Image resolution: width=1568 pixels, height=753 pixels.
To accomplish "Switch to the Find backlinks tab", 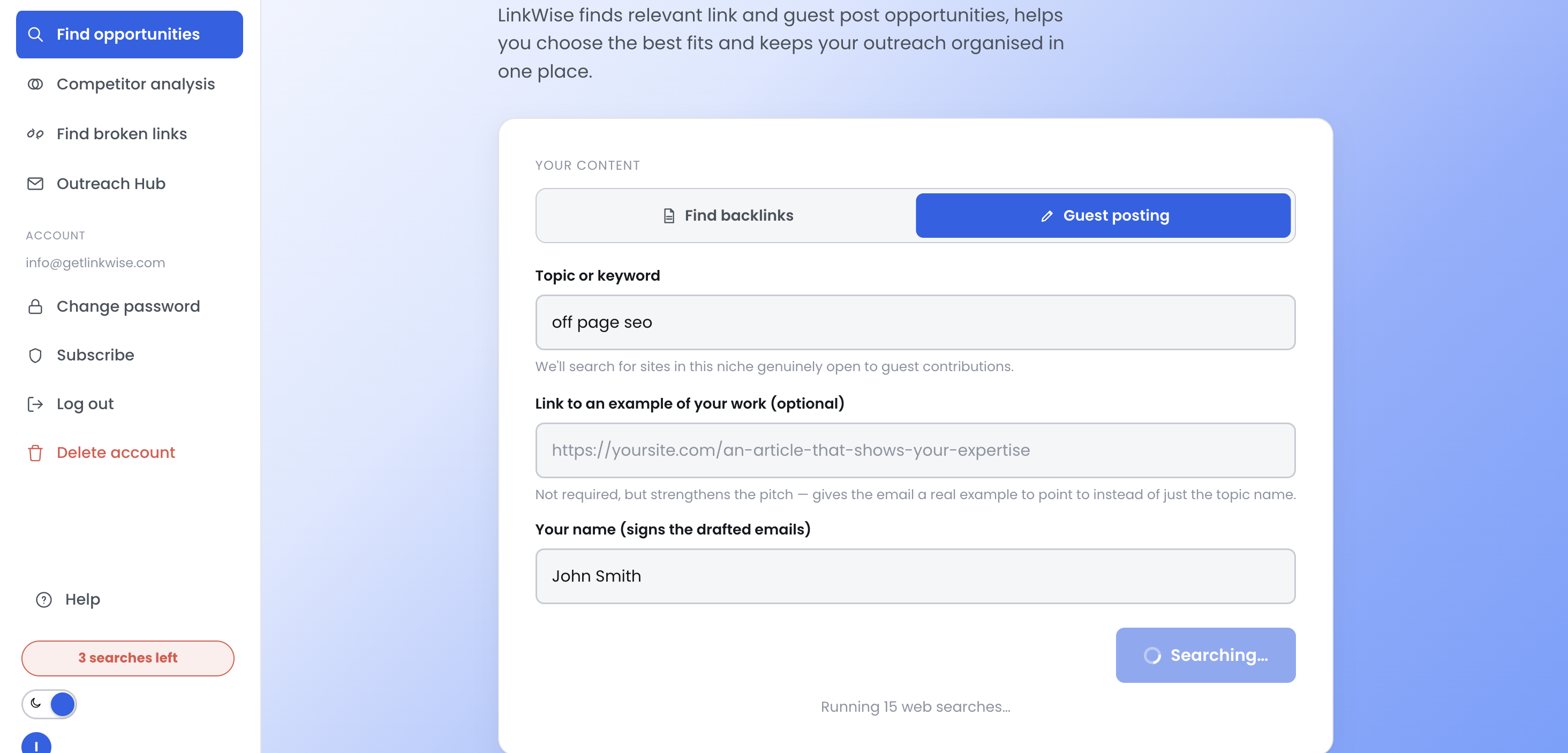I will click(727, 215).
